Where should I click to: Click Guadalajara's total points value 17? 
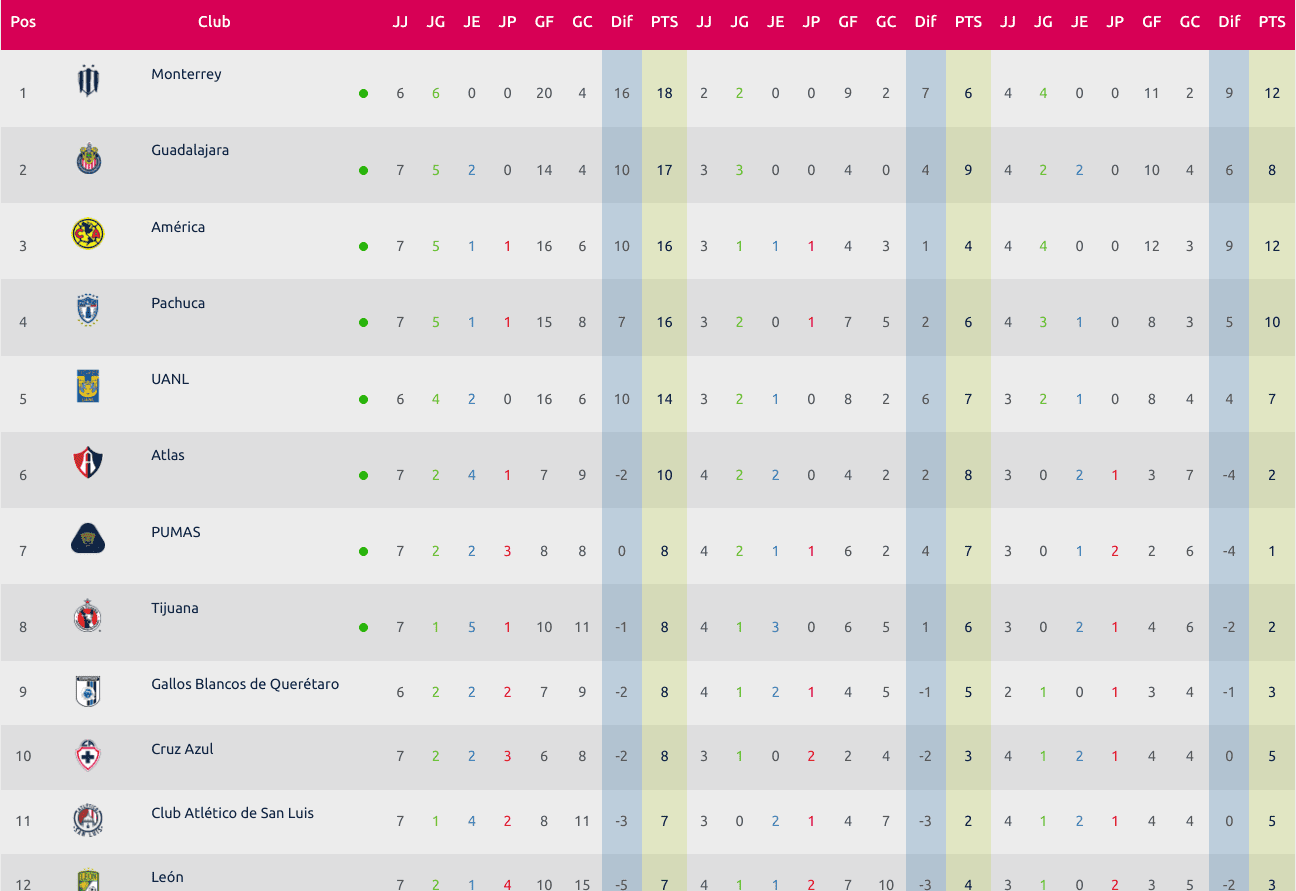pos(664,170)
